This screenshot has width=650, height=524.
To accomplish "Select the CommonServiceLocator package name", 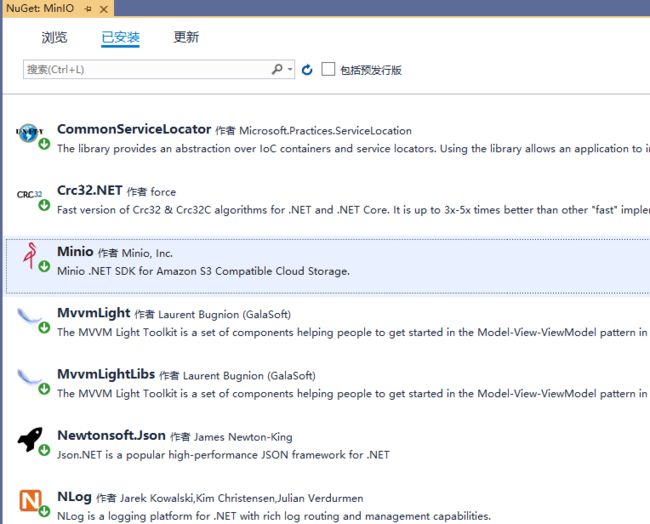I will point(134,129).
